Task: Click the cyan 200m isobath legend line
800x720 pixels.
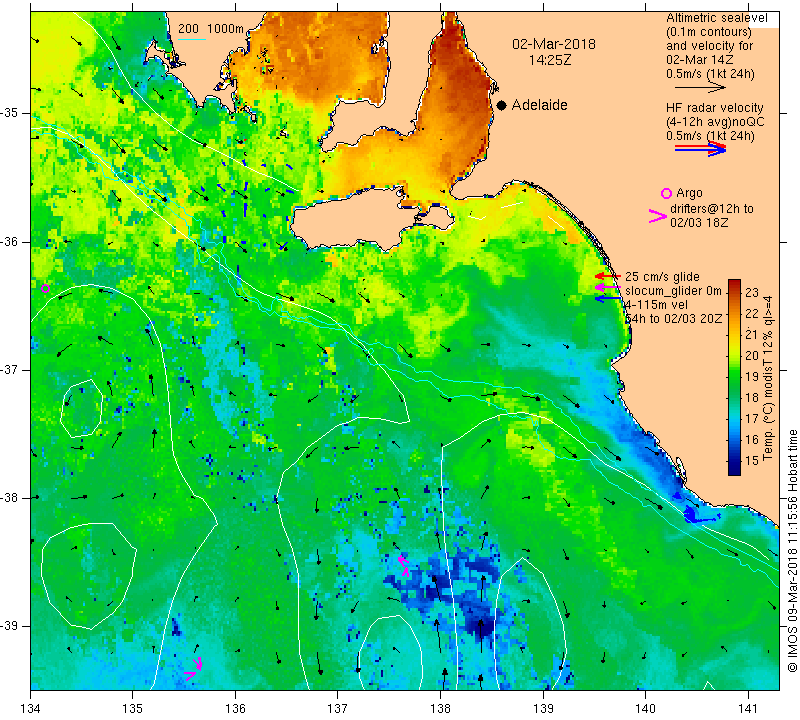Action: (x=192, y=39)
